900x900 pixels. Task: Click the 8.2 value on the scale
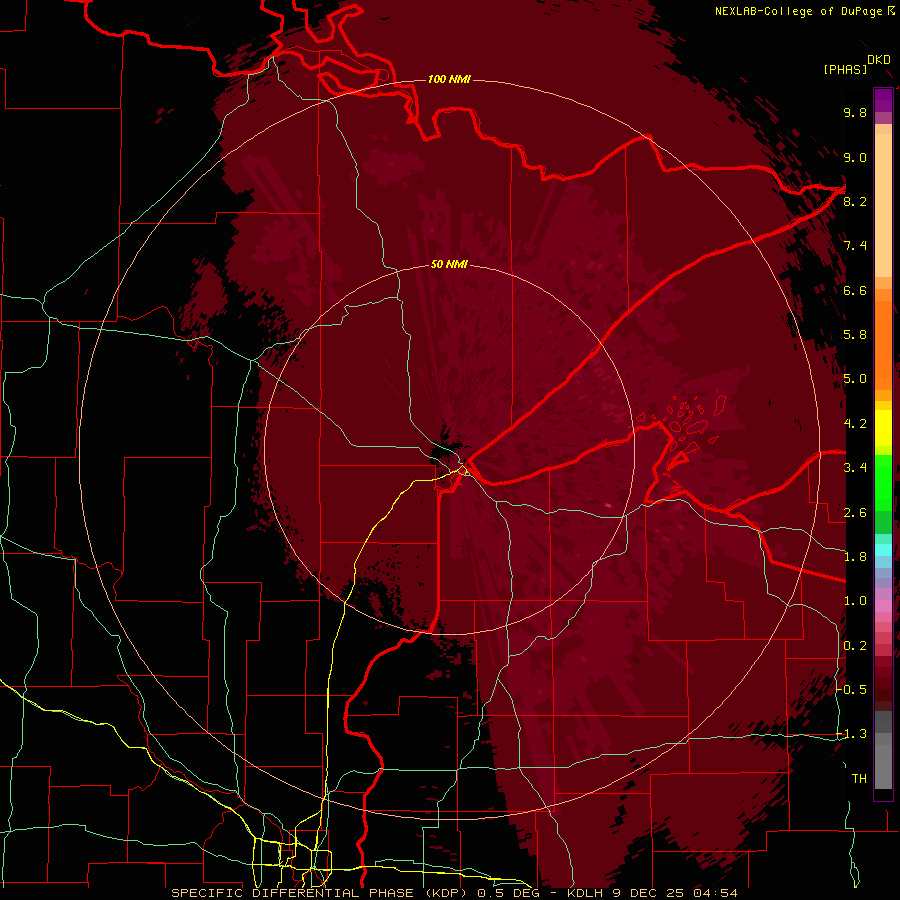click(x=855, y=201)
